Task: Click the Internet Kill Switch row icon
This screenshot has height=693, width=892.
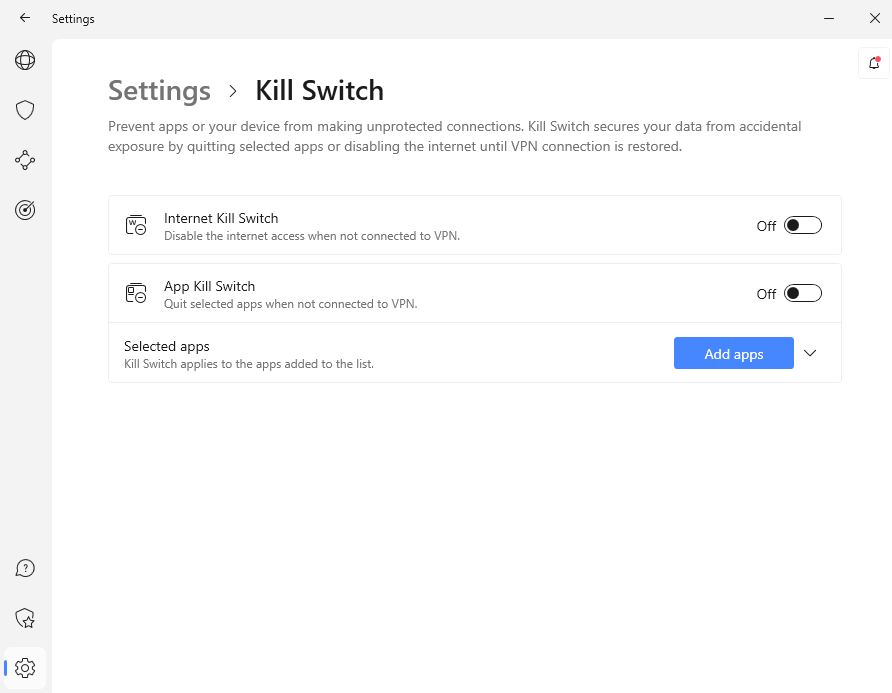Action: point(136,225)
